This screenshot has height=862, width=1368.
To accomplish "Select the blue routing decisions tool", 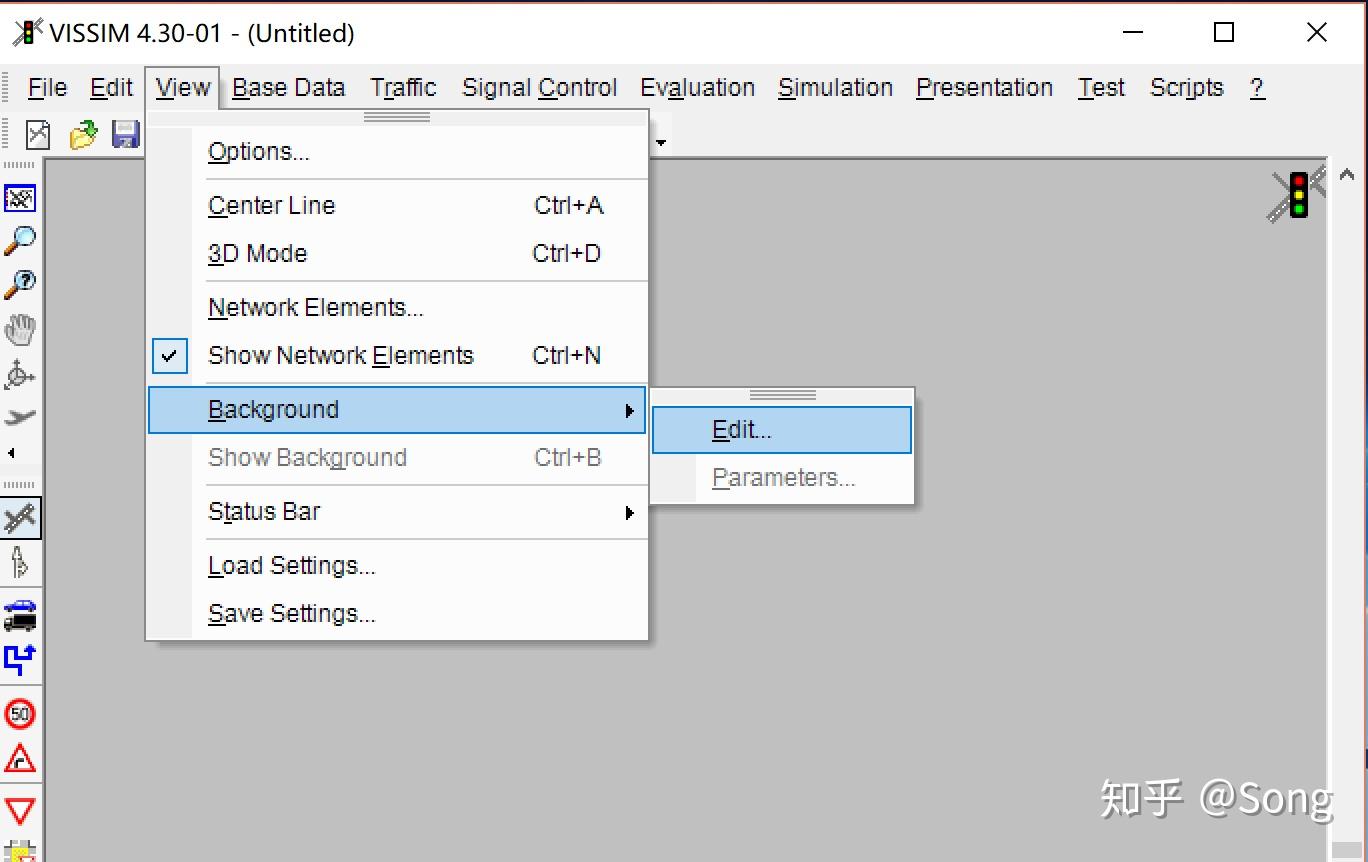I will [x=20, y=660].
